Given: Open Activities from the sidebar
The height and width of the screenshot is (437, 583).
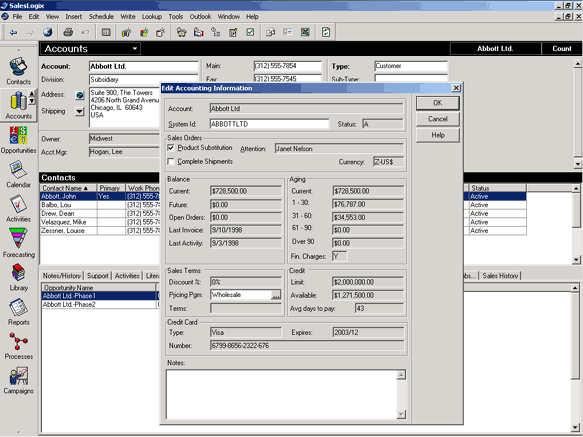Looking at the screenshot, I should (18, 209).
